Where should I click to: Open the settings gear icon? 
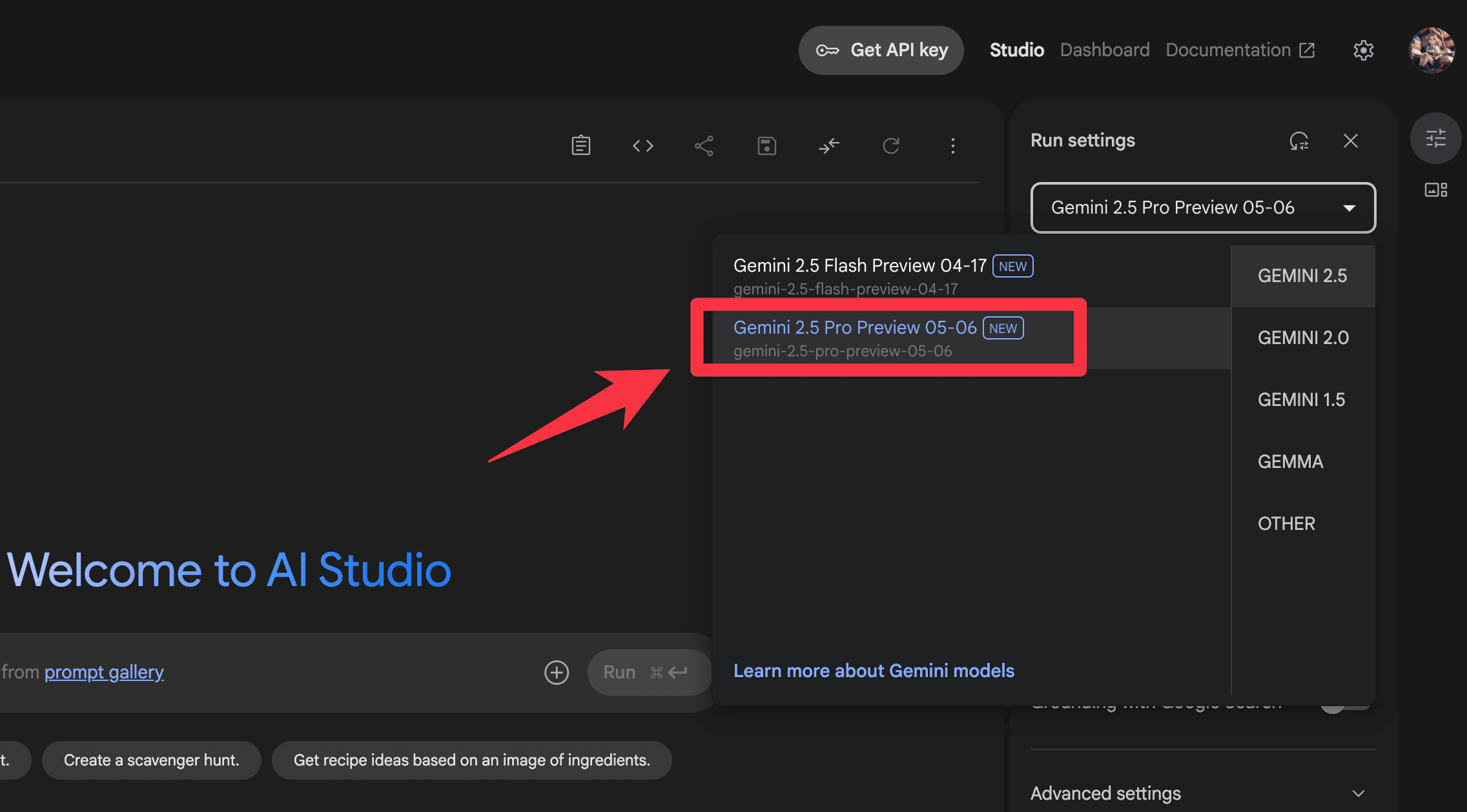click(1363, 50)
